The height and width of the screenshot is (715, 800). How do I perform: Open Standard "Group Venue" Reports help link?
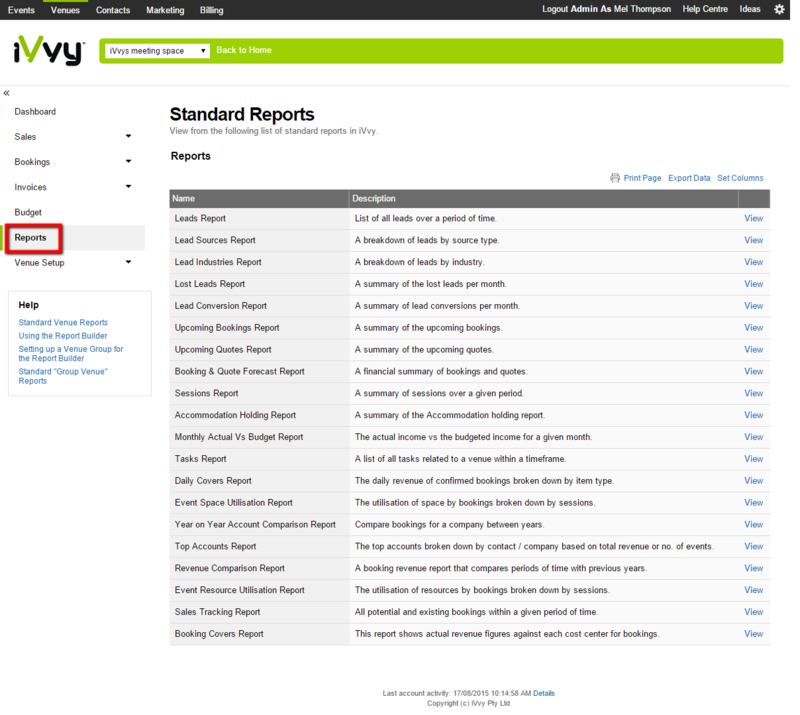tap(63, 376)
